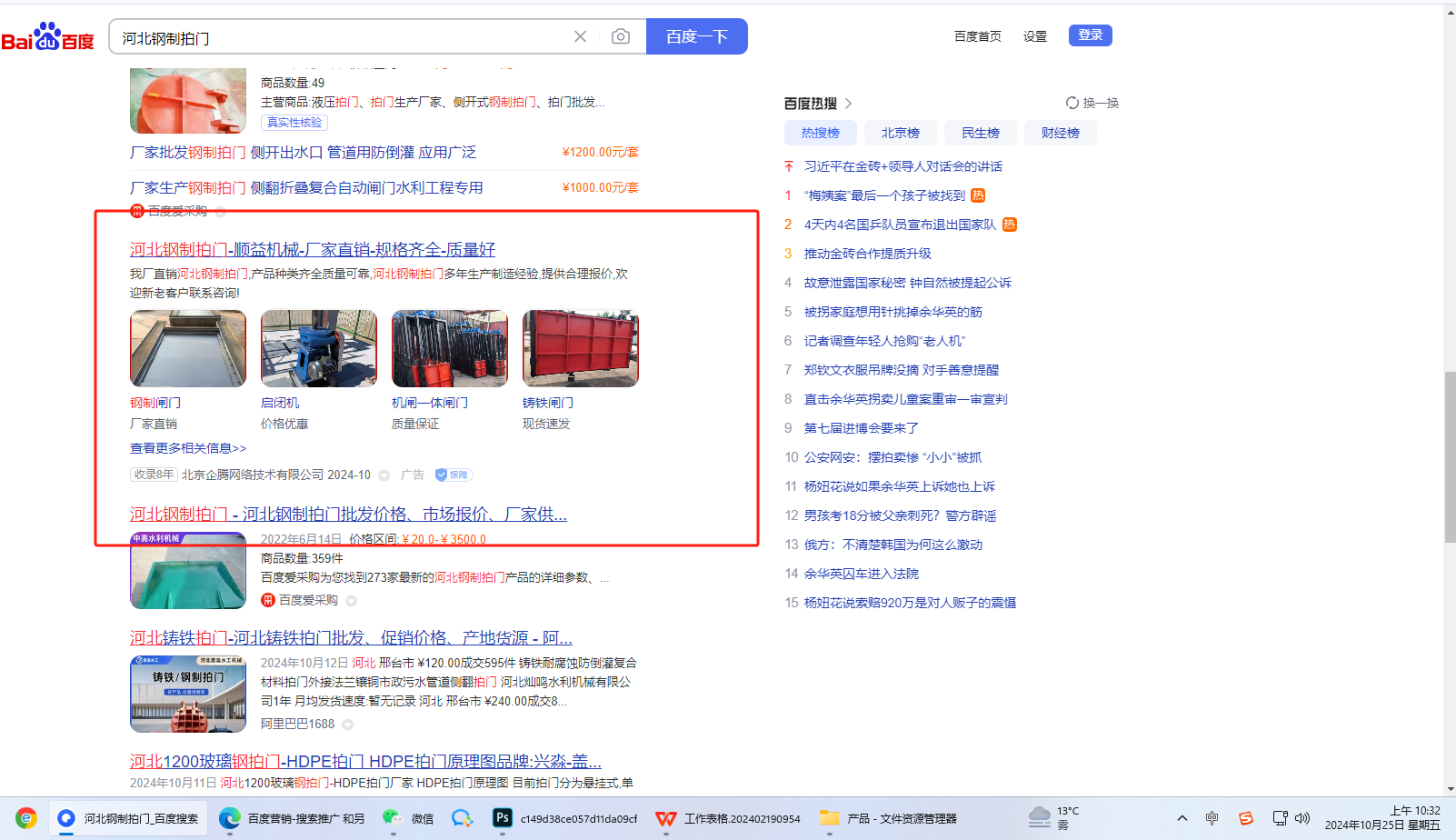The image size is (1456, 840).
Task: Open image search via the camera icon
Action: [621, 36]
